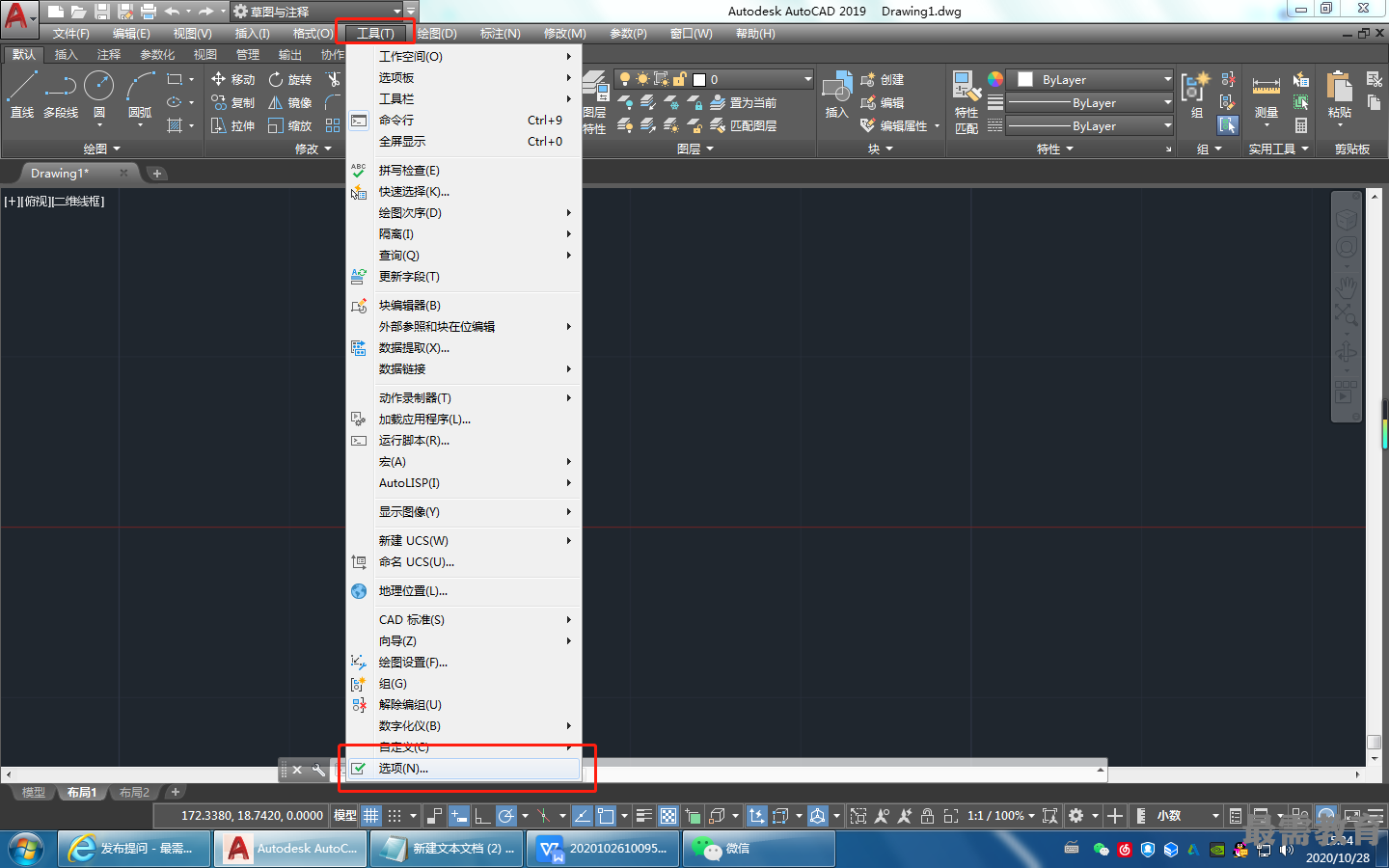This screenshot has width=1389, height=868.
Task: Activate the 移动 move command
Action: tap(232, 79)
